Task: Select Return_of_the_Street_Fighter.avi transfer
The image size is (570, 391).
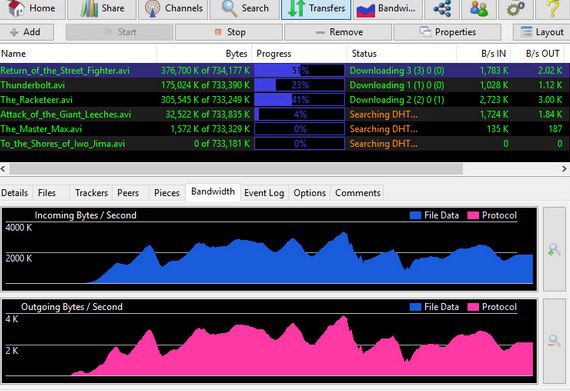Action: [285, 70]
